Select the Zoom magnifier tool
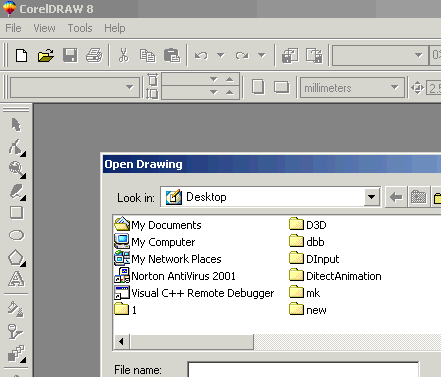The height and width of the screenshot is (377, 441). tap(17, 170)
